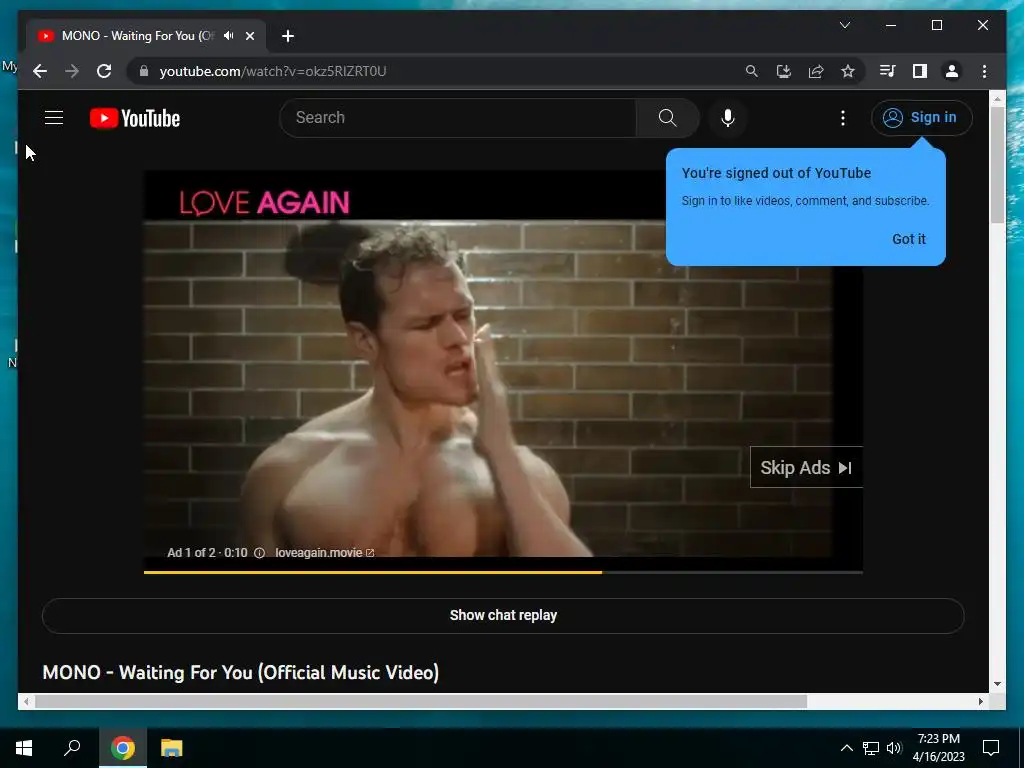Image resolution: width=1024 pixels, height=768 pixels.
Task: Open the ad info circle icon
Action: coord(259,552)
